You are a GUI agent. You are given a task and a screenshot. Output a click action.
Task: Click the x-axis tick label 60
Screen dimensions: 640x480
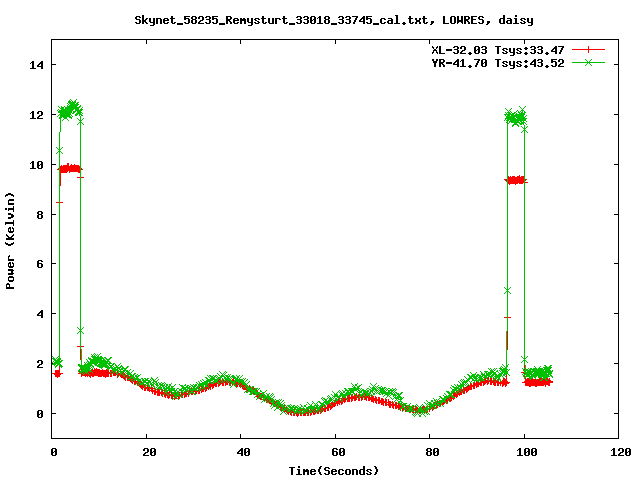click(x=338, y=452)
